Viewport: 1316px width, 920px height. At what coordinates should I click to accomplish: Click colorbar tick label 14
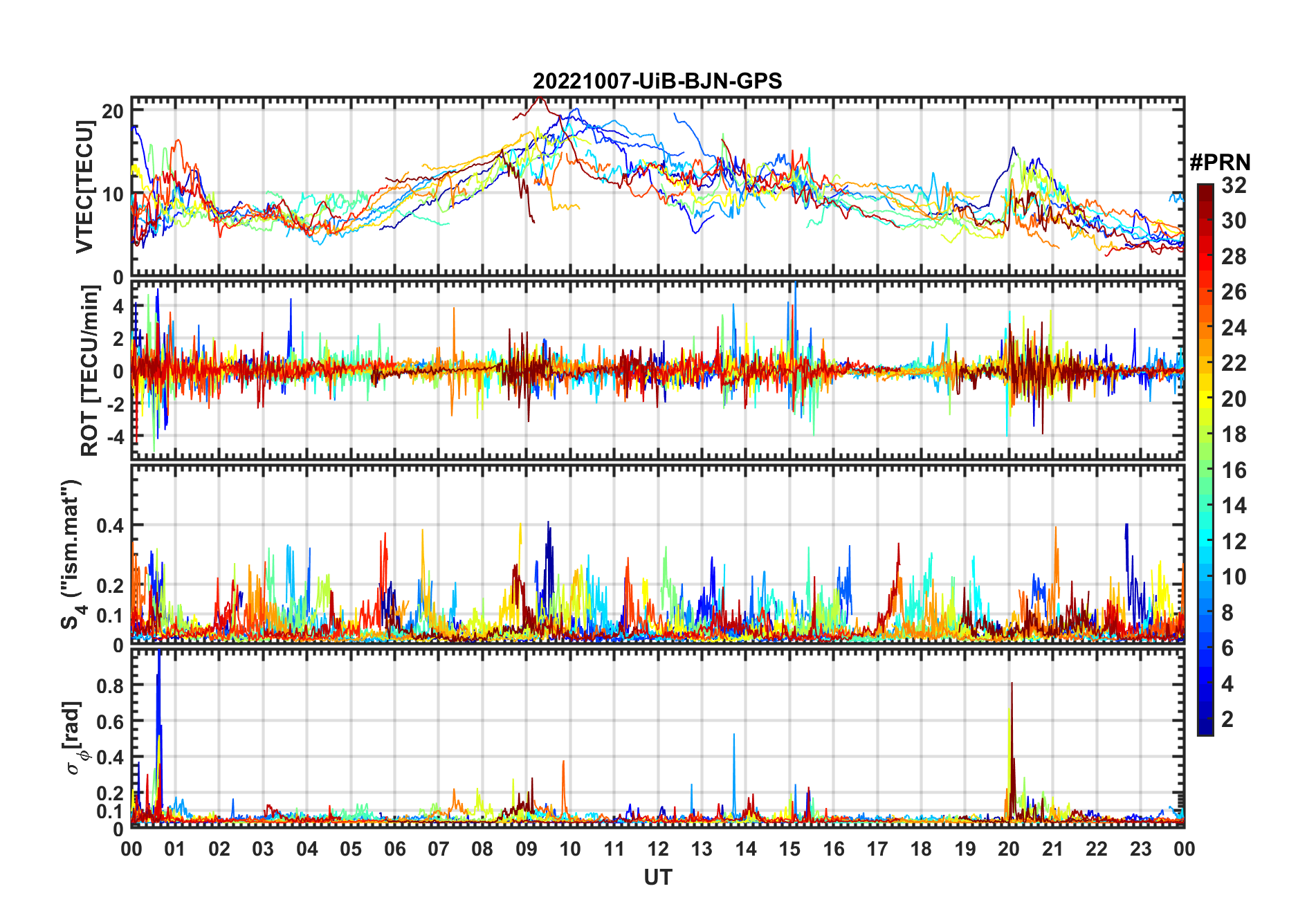click(1234, 506)
